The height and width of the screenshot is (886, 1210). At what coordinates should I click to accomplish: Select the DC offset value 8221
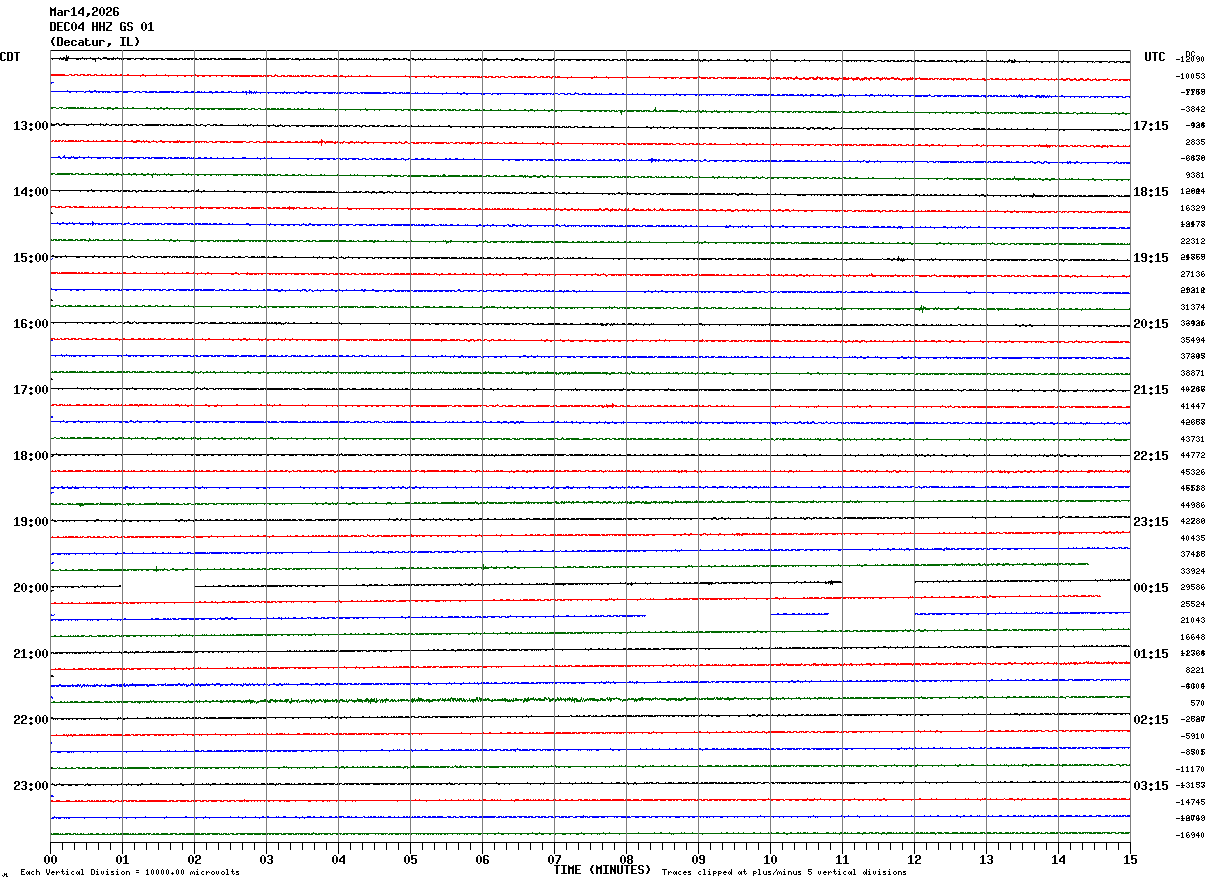click(1195, 670)
